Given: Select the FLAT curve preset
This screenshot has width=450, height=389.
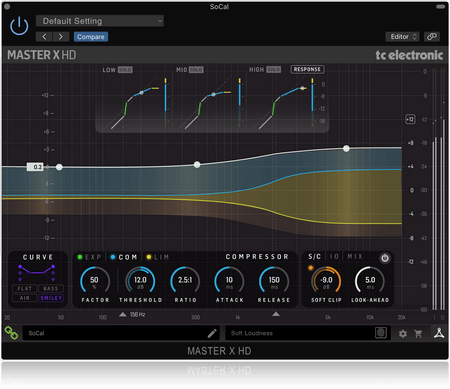Looking at the screenshot, I should click(x=24, y=288).
